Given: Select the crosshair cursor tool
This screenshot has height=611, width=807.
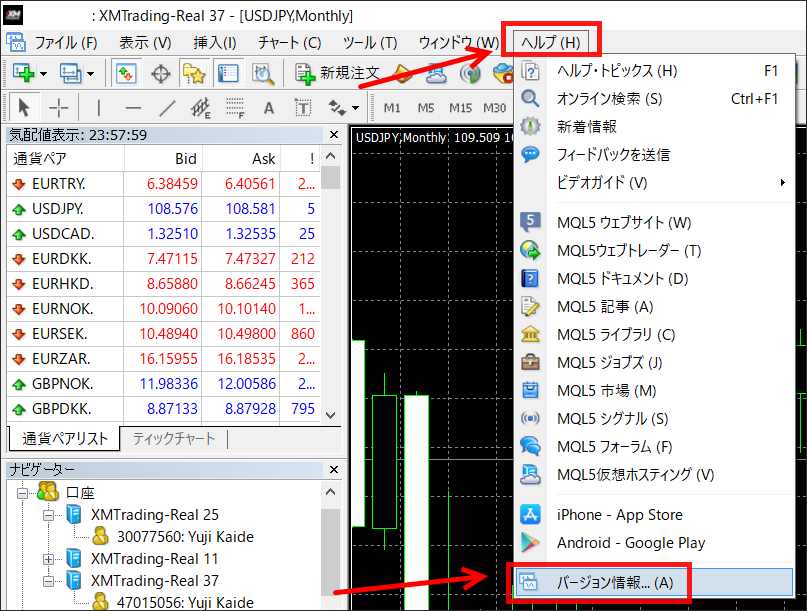Looking at the screenshot, I should pyautogui.click(x=59, y=107).
